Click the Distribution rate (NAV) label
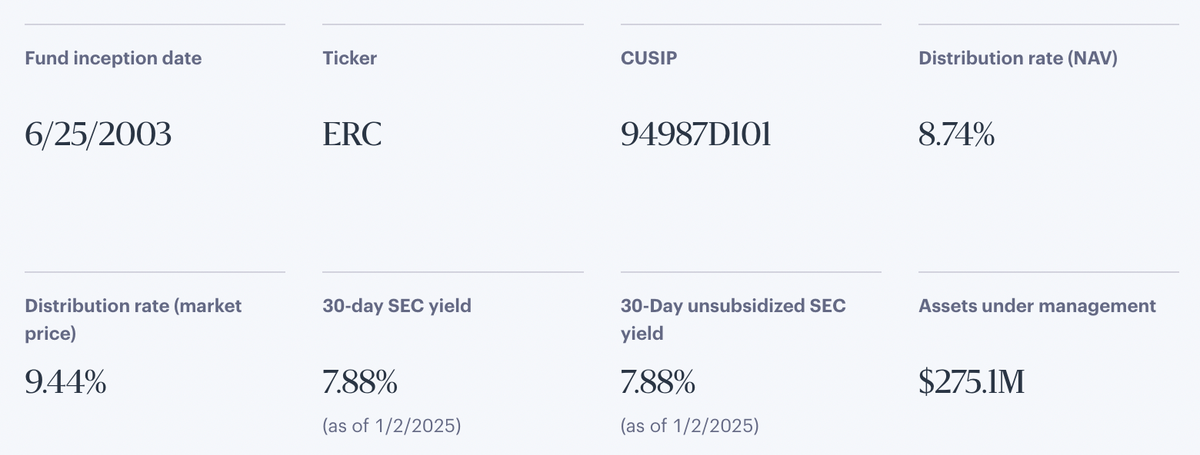The width and height of the screenshot is (1200, 455). 1018,58
